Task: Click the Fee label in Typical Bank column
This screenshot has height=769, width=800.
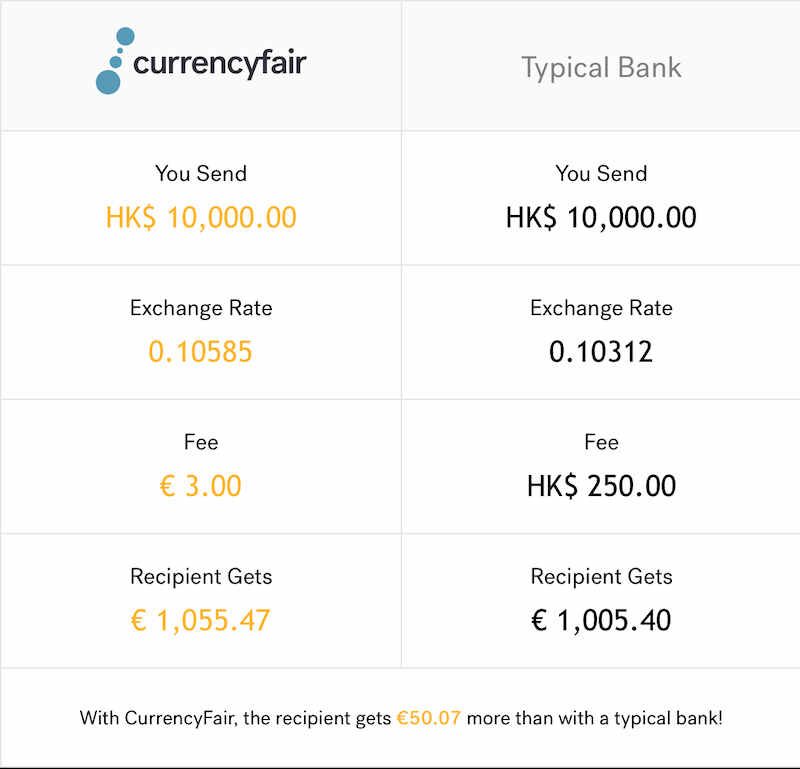Action: point(601,442)
